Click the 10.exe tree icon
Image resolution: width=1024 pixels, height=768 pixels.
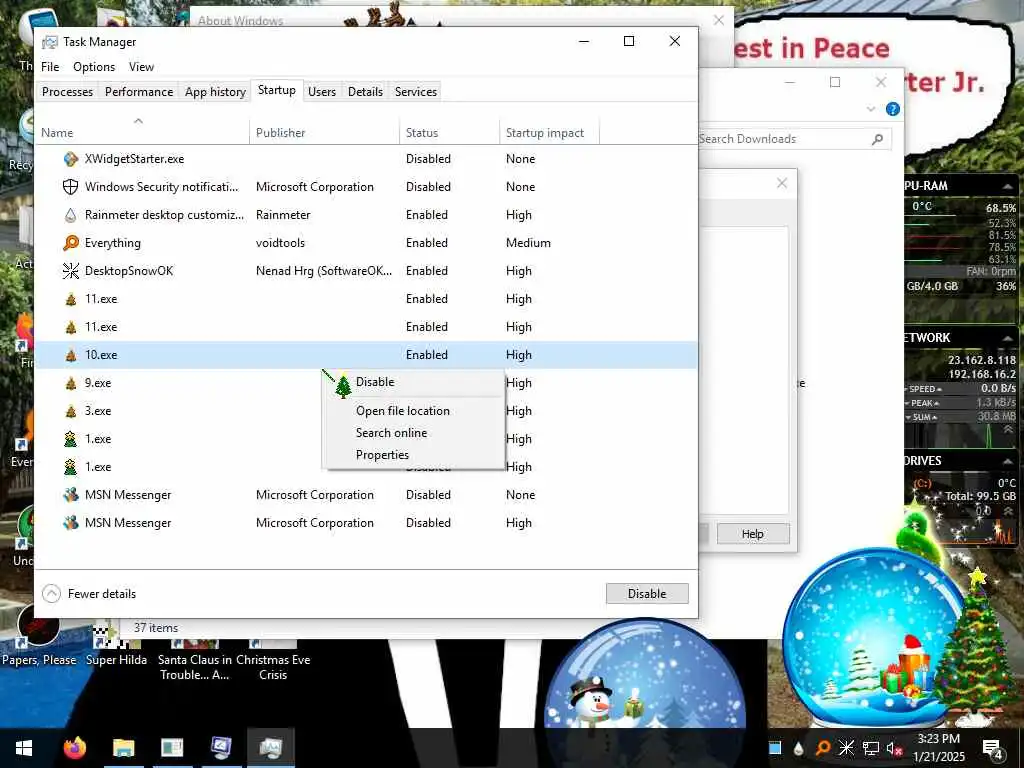pyautogui.click(x=71, y=355)
